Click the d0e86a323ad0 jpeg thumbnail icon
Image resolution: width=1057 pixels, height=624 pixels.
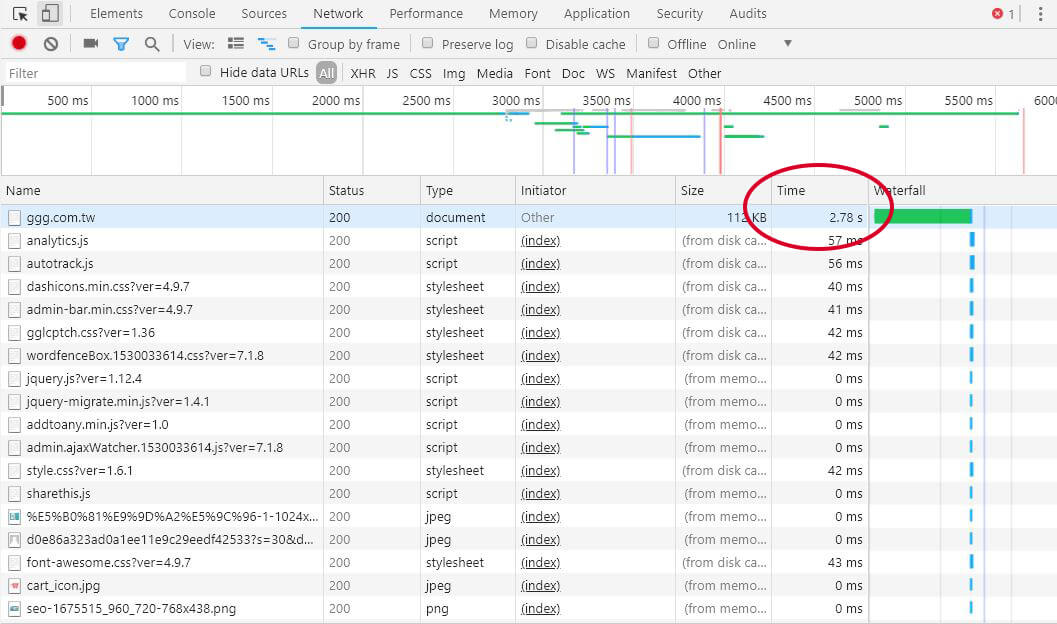[x=14, y=540]
